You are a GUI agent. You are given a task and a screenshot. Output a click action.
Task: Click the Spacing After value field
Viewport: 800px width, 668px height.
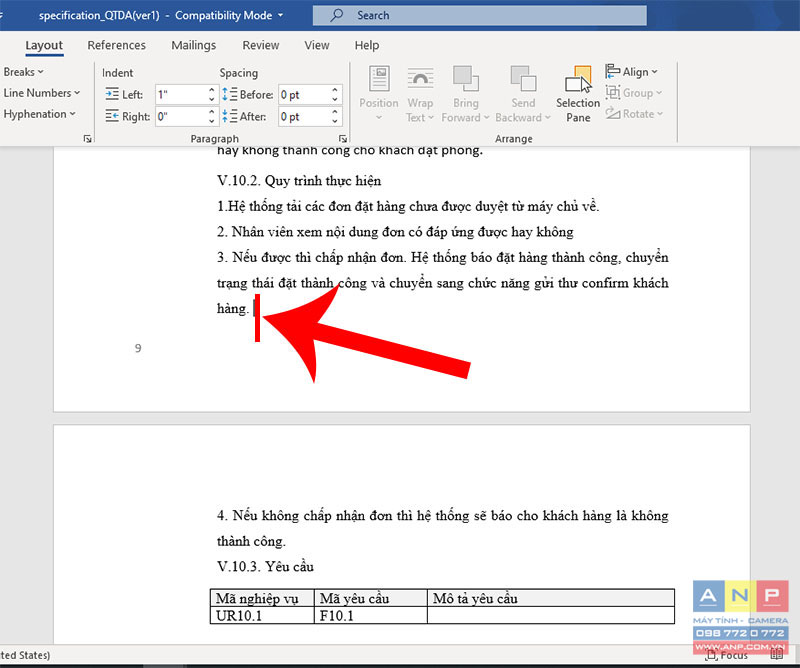click(x=304, y=116)
